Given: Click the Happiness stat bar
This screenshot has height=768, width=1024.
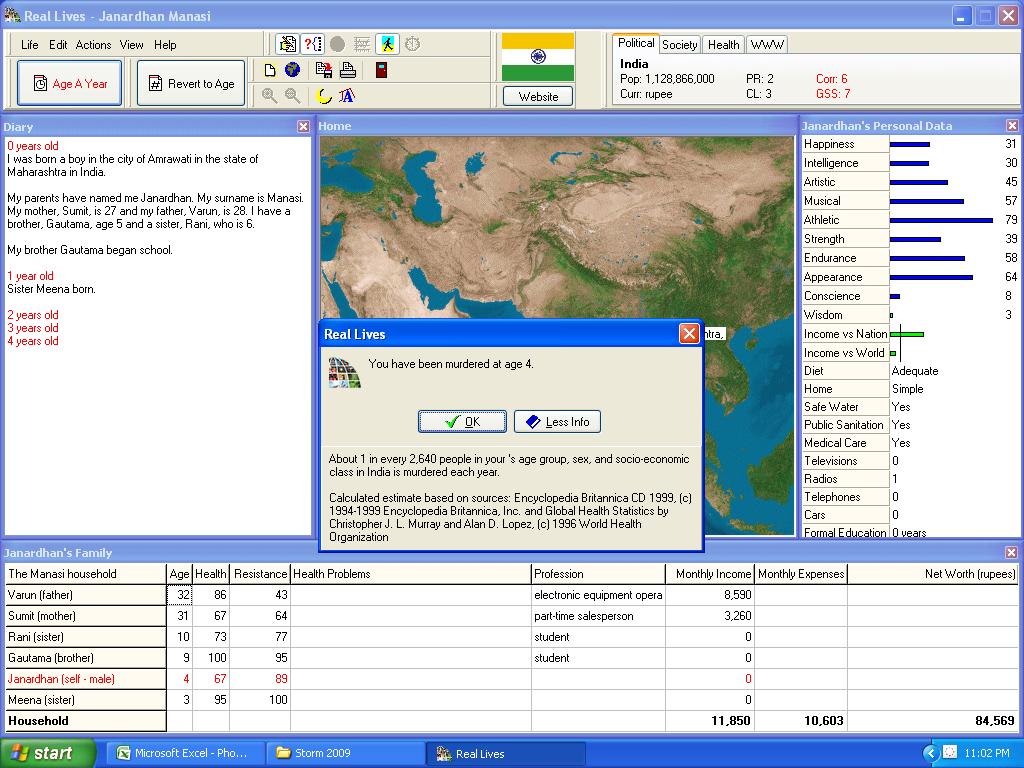Looking at the screenshot, I should 909,144.
